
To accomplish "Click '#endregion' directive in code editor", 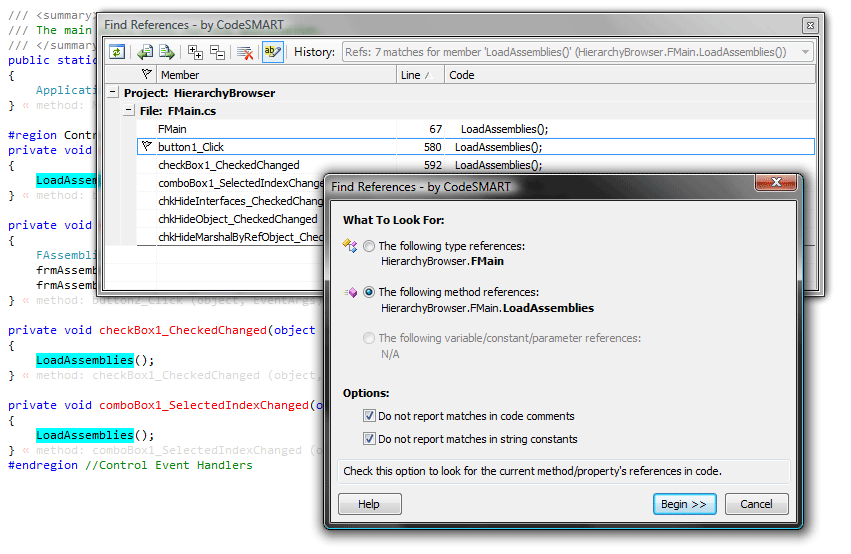I will [43, 466].
